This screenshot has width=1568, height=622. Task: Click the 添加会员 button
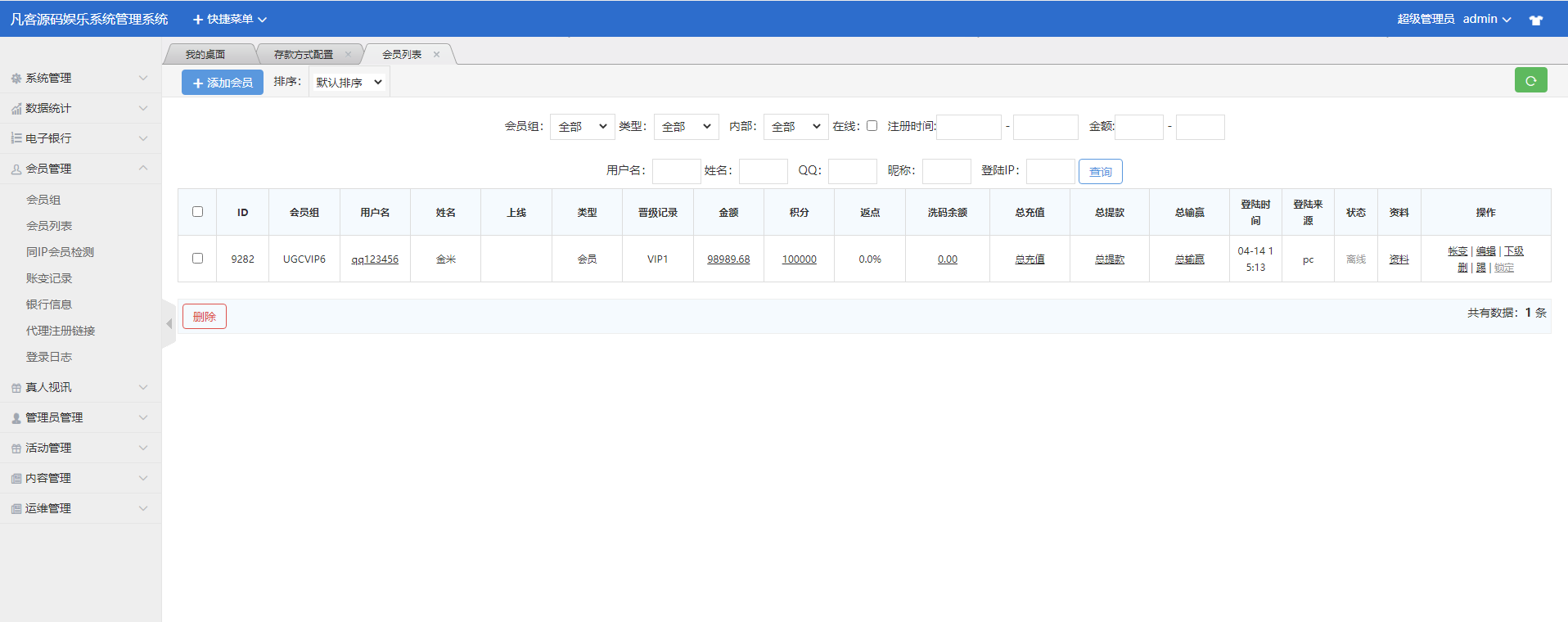(x=223, y=83)
